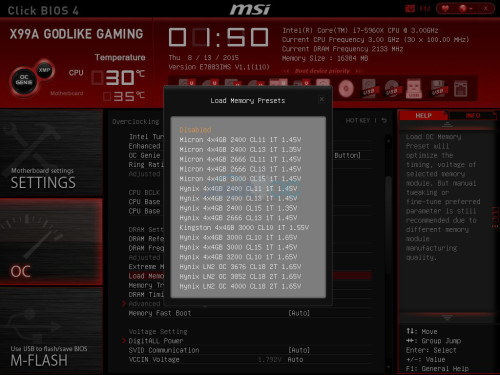Image resolution: width=500 pixels, height=375 pixels.
Task: Choose Micron 4x4GB 2400 CL13 1T 1.35V preset
Action: coord(240,150)
